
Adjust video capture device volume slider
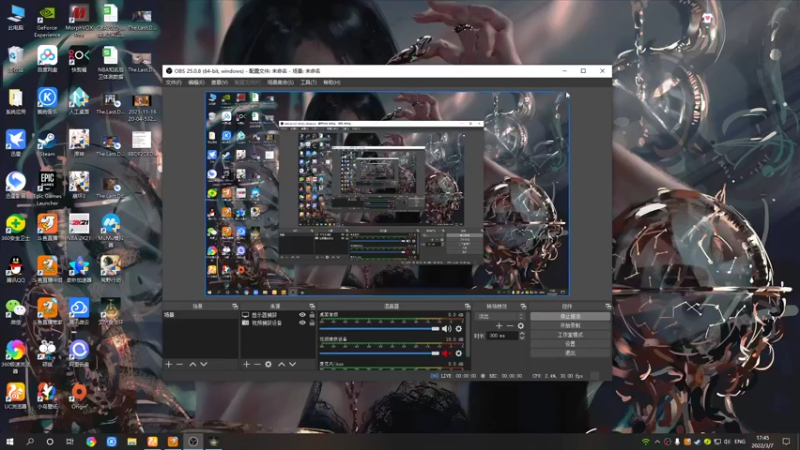[379, 353]
